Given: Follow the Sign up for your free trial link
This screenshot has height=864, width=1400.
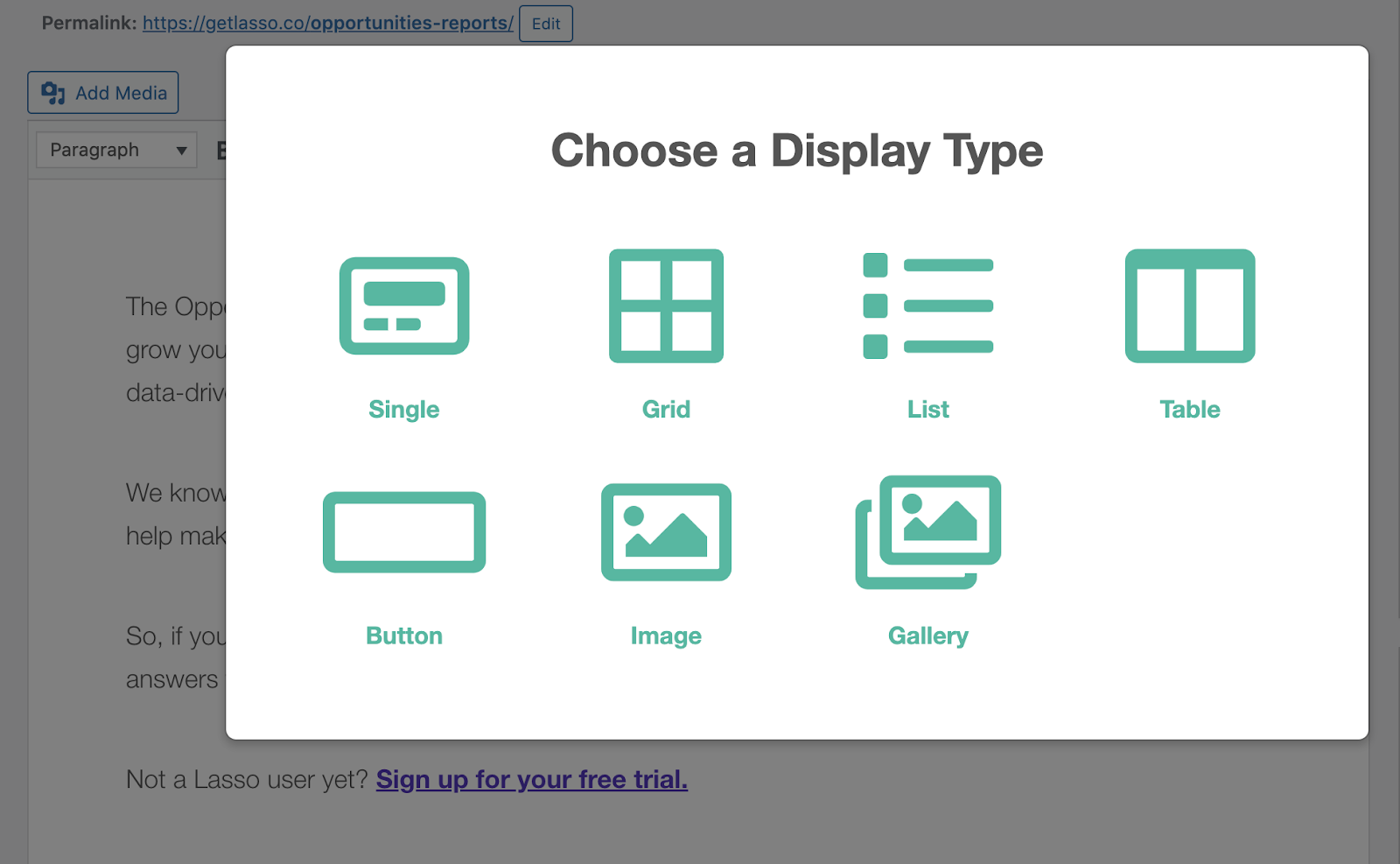Looking at the screenshot, I should pyautogui.click(x=532, y=779).
